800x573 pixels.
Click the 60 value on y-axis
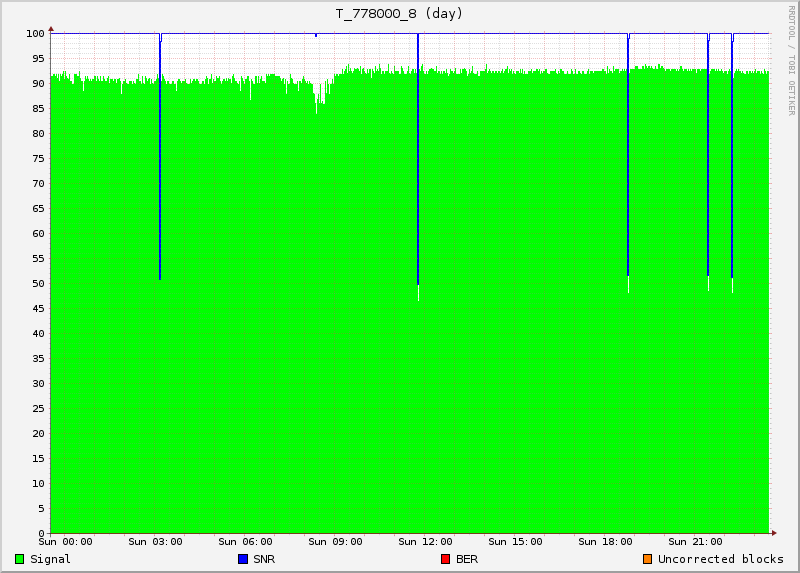[38, 234]
